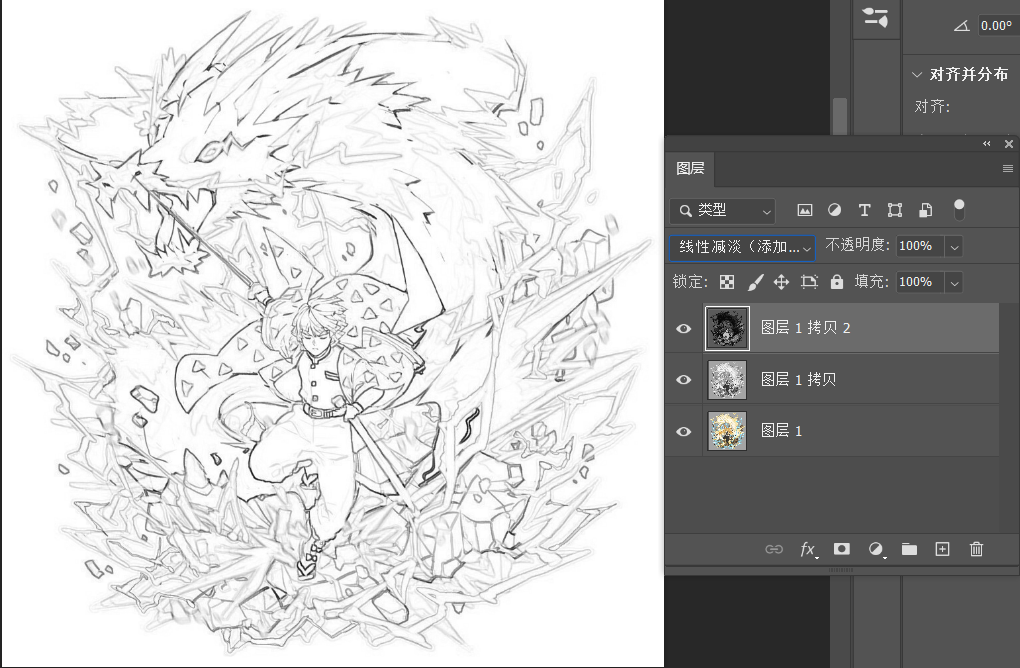The image size is (1020, 668).
Task: Open layer filter 类型 dropdown
Action: tap(722, 211)
